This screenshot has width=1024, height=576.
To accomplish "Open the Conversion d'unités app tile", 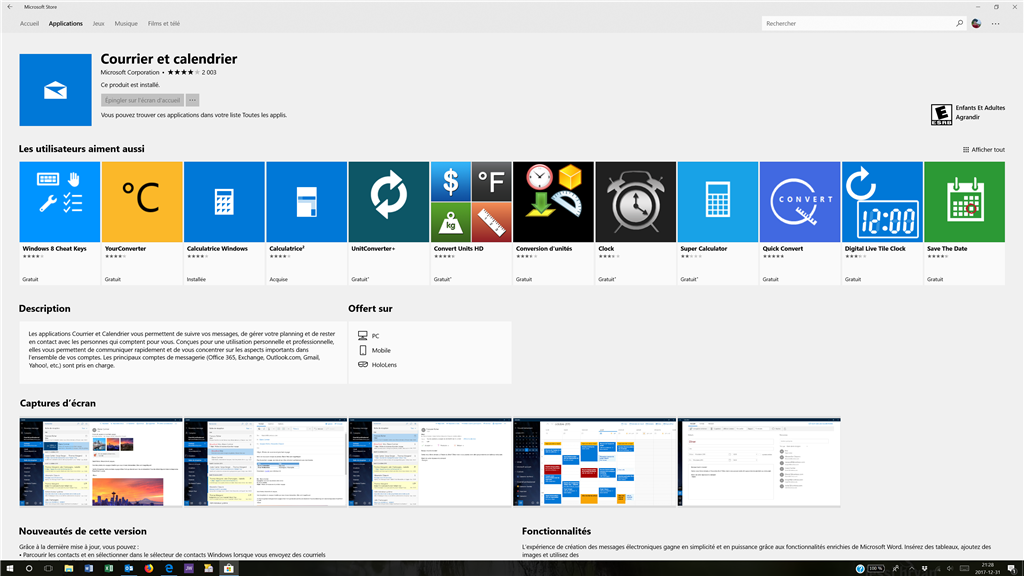I will pos(553,223).
